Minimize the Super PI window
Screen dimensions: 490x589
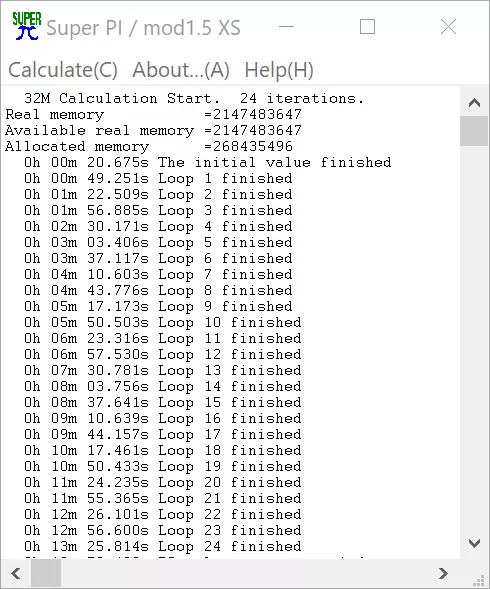(x=286, y=27)
